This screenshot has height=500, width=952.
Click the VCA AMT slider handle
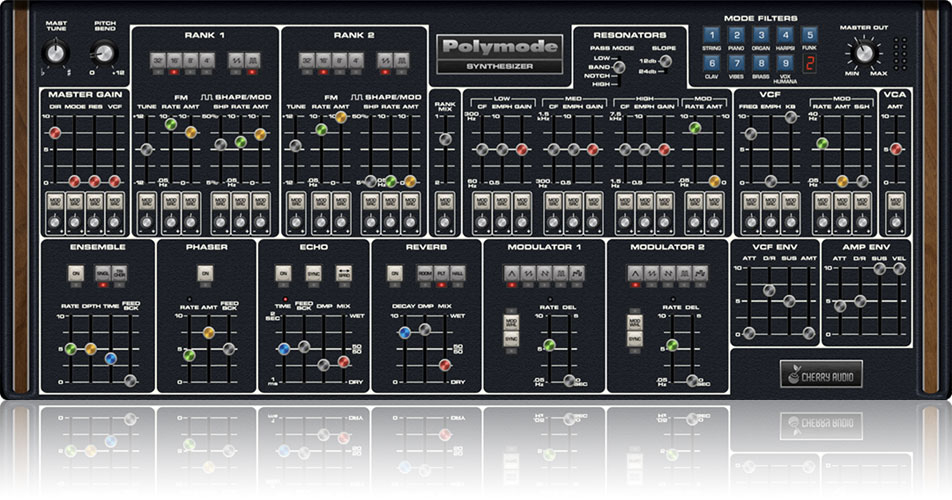click(896, 149)
